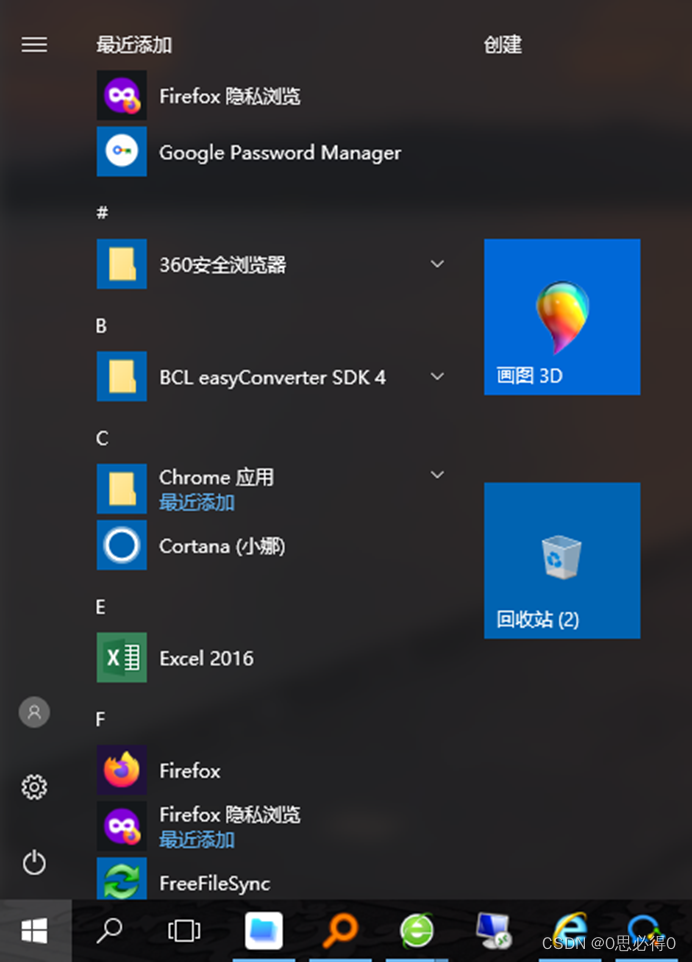Screen dimensions: 692x962
Task: Click the 'Google Password Manager' label
Action: coord(280,153)
